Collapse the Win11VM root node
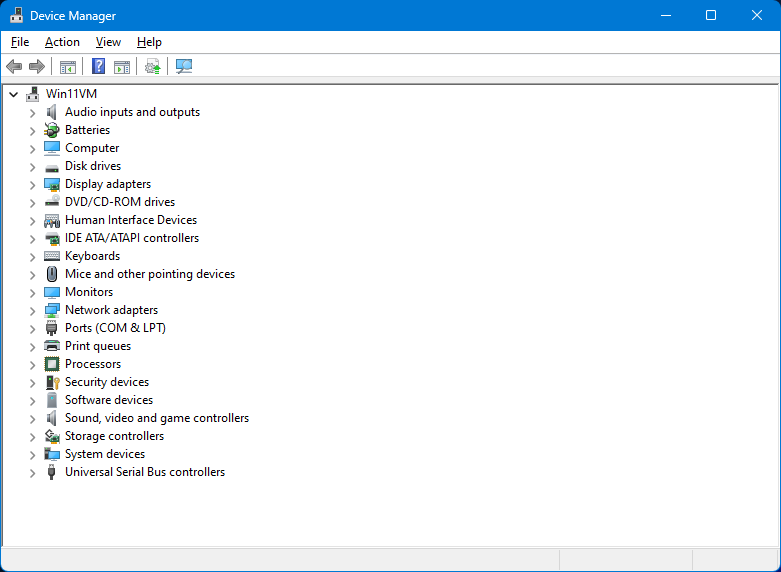Screen dimensions: 781x572 (14, 94)
